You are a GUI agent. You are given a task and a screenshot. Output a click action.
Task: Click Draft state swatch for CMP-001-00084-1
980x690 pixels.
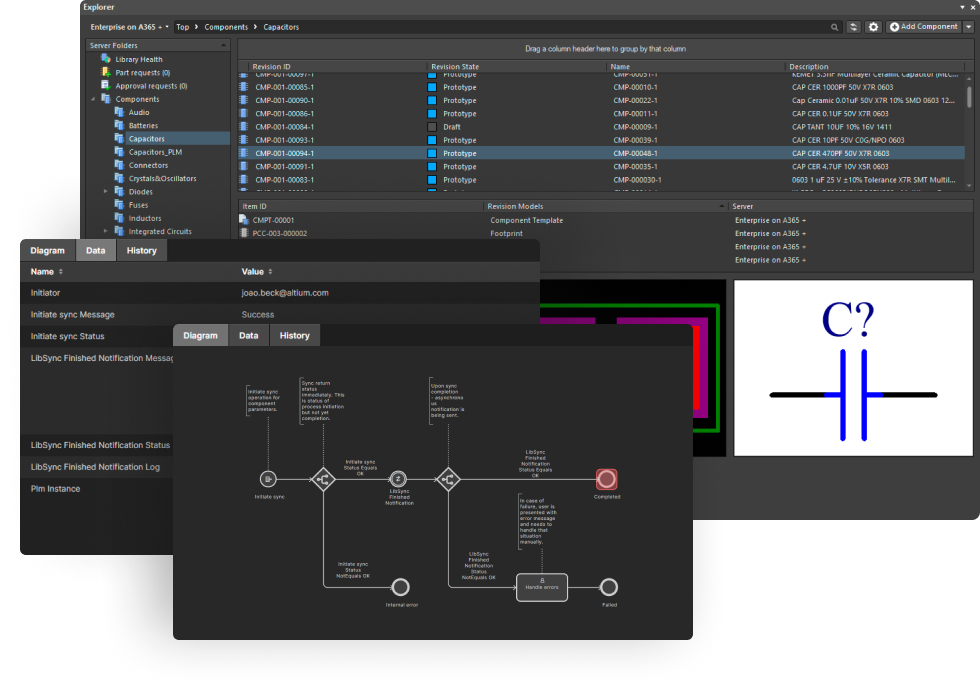tap(432, 127)
